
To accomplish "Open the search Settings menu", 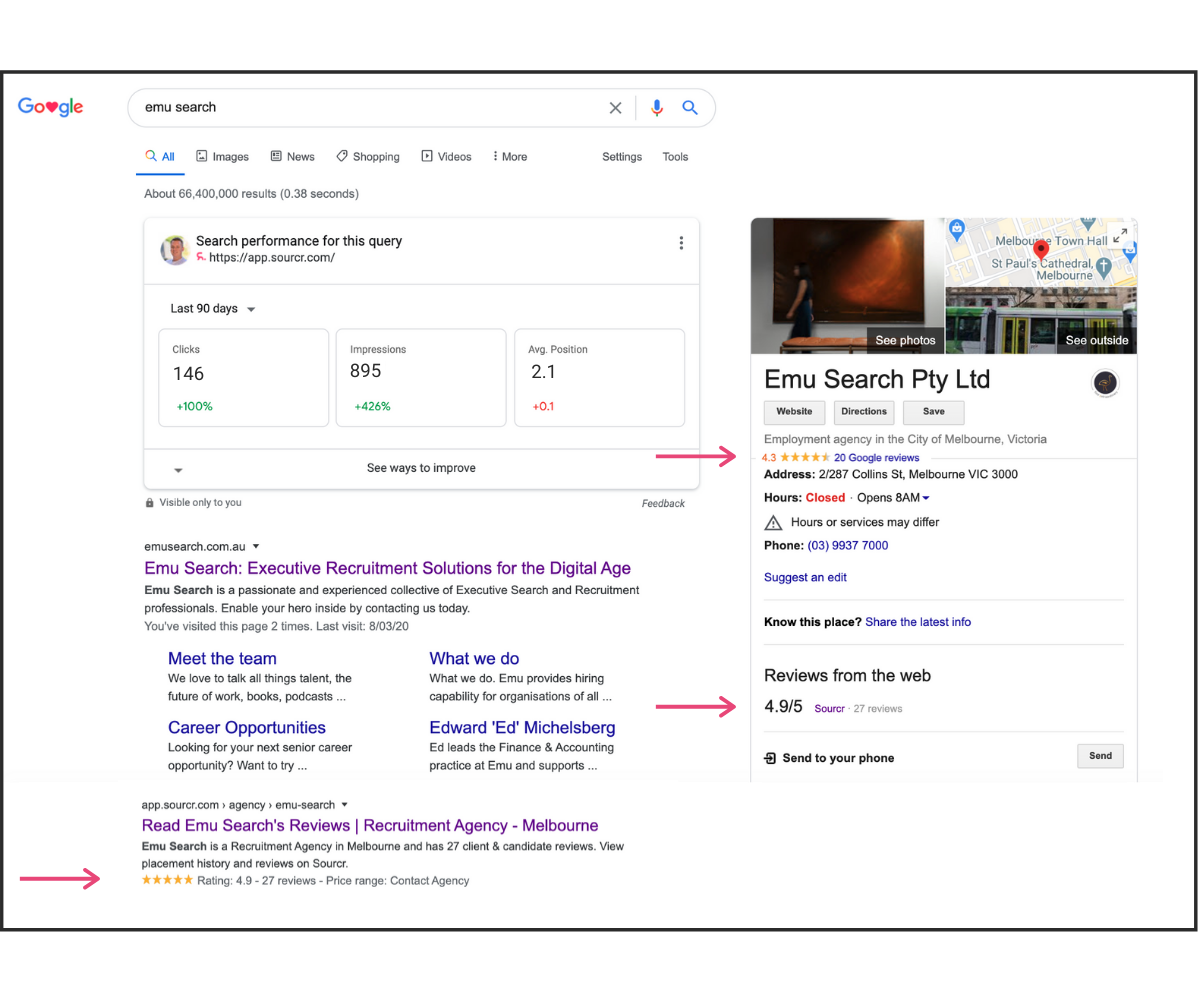I will point(622,157).
